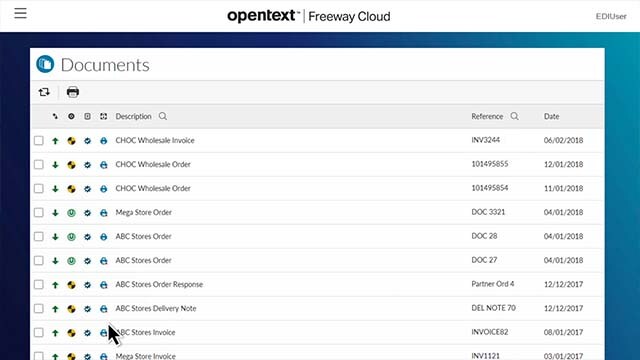This screenshot has width=640, height=360.
Task: Check the checkbox for order 101495855
Action: pyautogui.click(x=39, y=164)
